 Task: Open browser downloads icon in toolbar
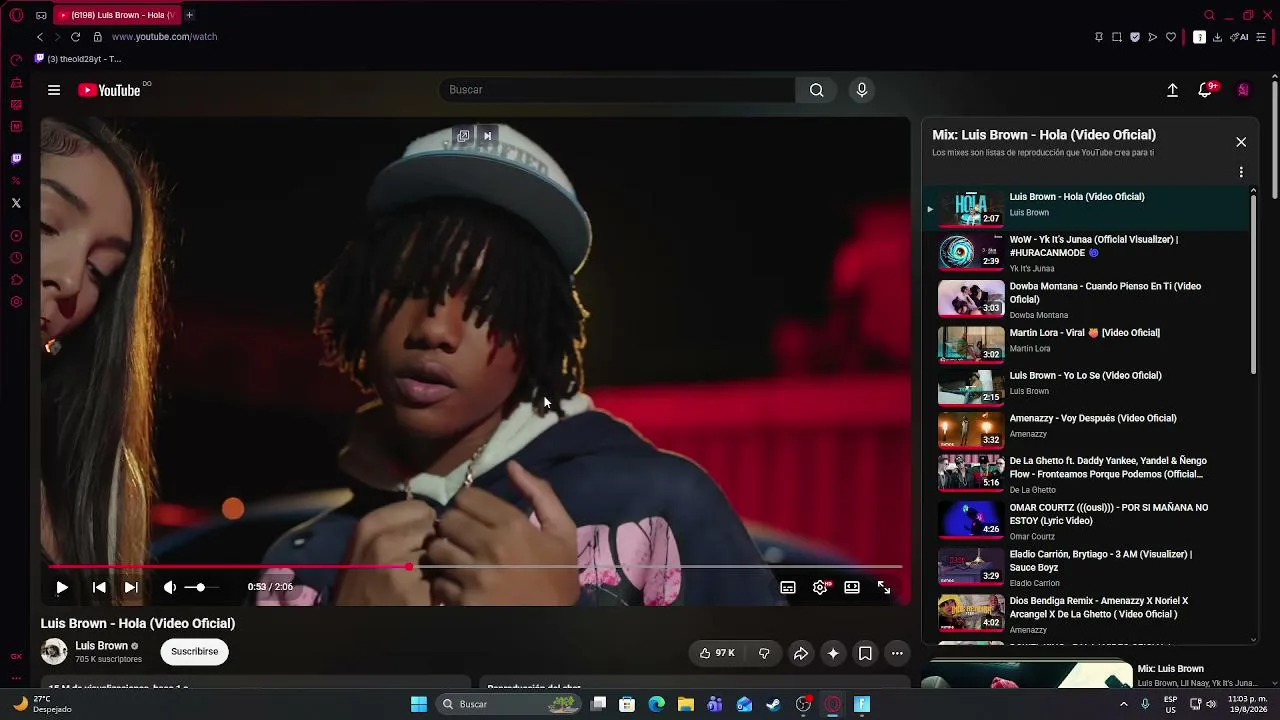point(1217,37)
